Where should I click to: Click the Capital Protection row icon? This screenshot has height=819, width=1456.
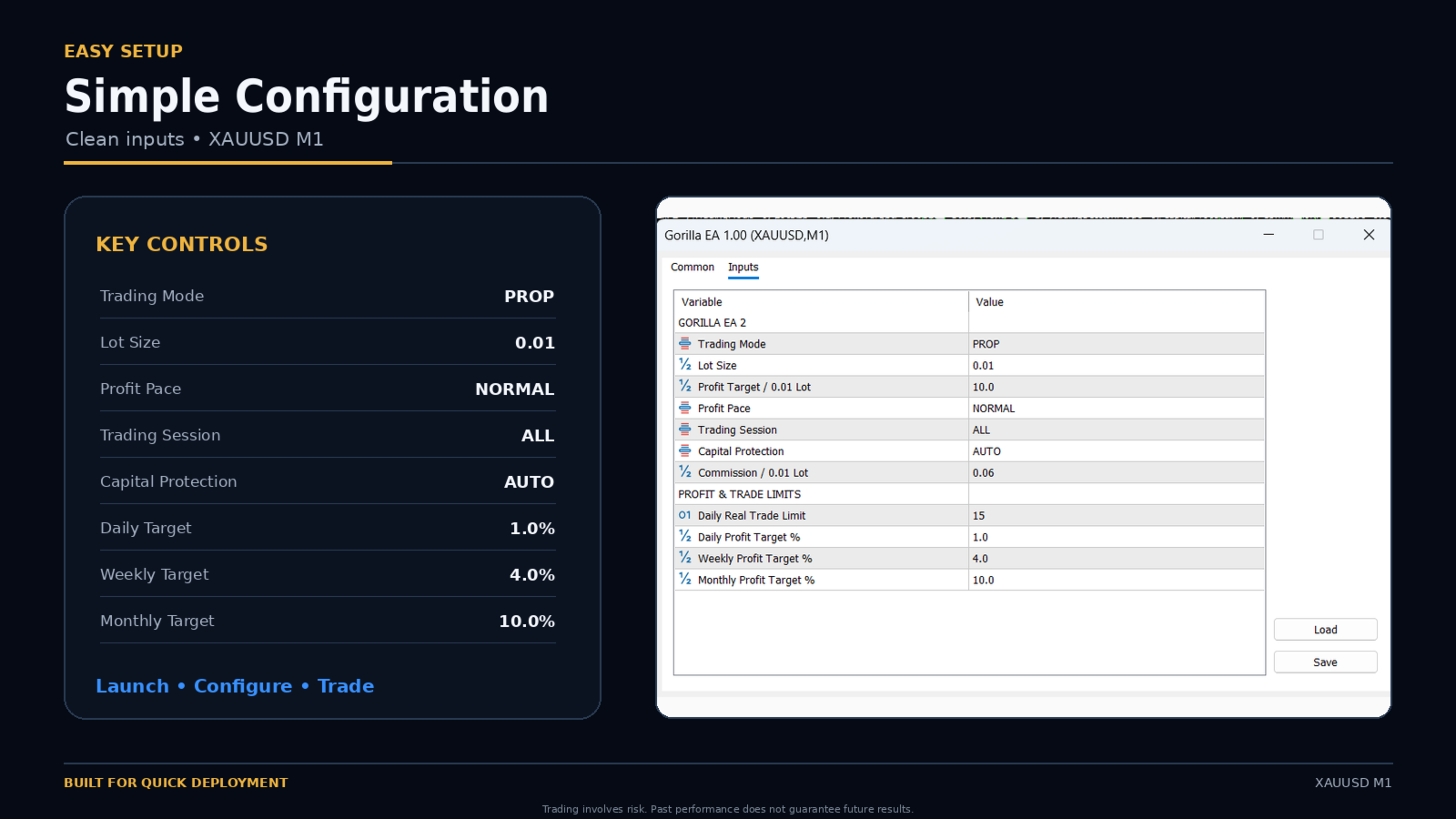(x=685, y=450)
